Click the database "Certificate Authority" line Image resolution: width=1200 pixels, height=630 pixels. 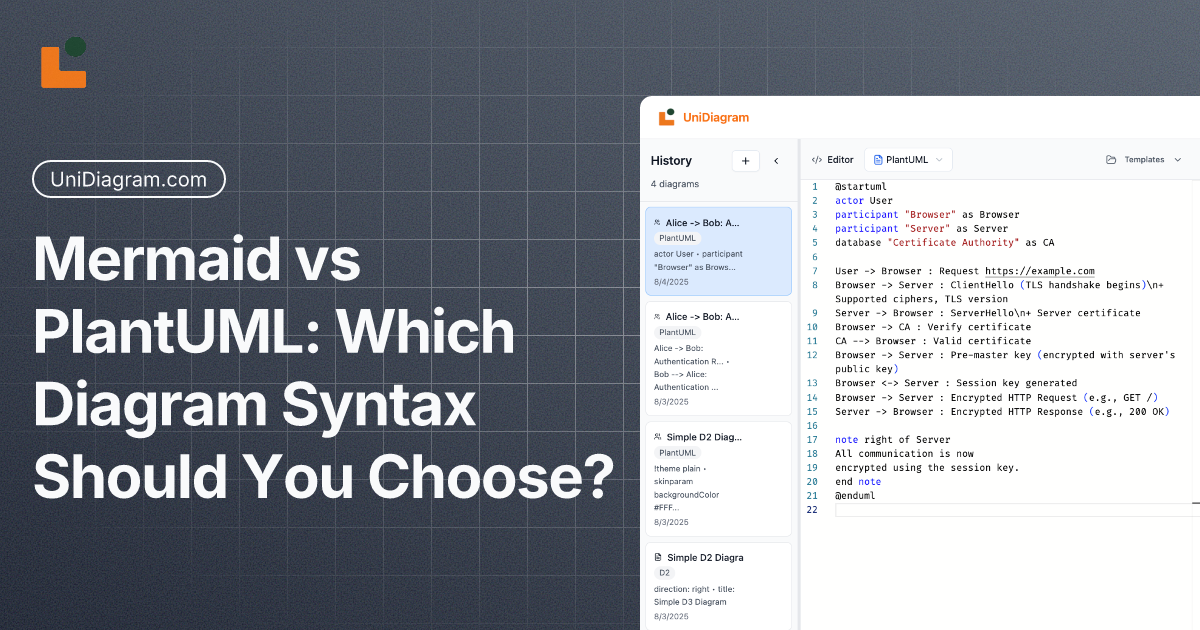coord(945,243)
